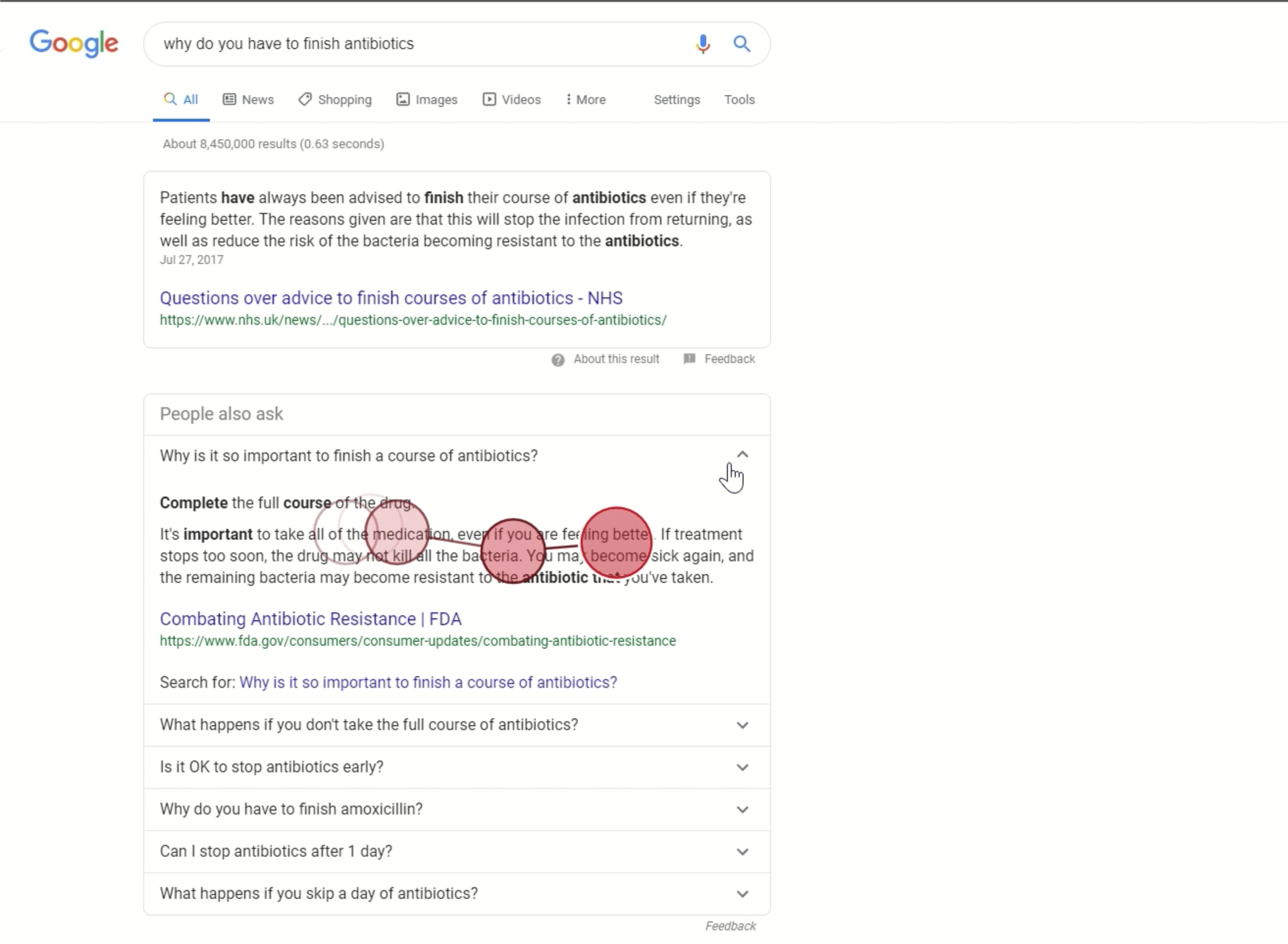This screenshot has height=944, width=1288.
Task: Open NHS antibiotics advice link
Action: point(391,298)
